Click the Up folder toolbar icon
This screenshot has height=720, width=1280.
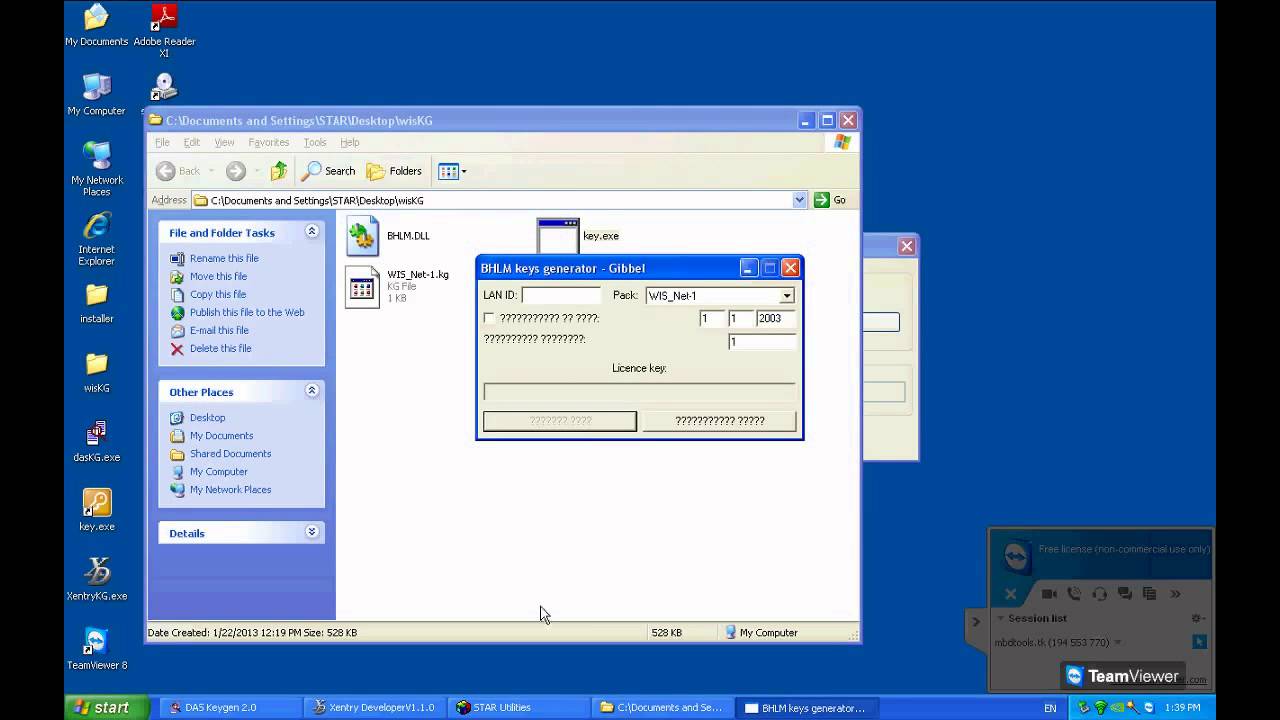point(279,171)
